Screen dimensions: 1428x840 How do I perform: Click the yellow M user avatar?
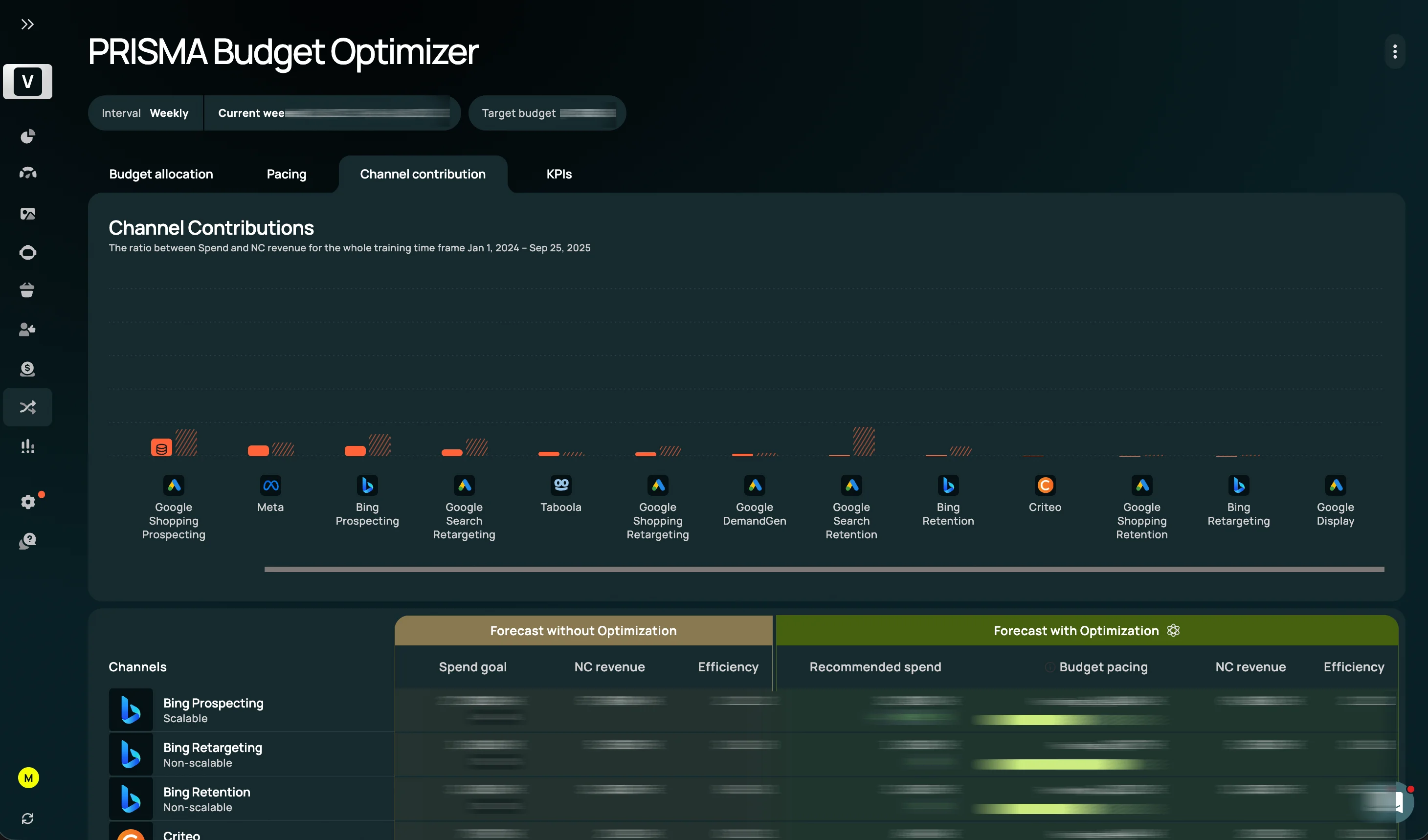[x=28, y=778]
